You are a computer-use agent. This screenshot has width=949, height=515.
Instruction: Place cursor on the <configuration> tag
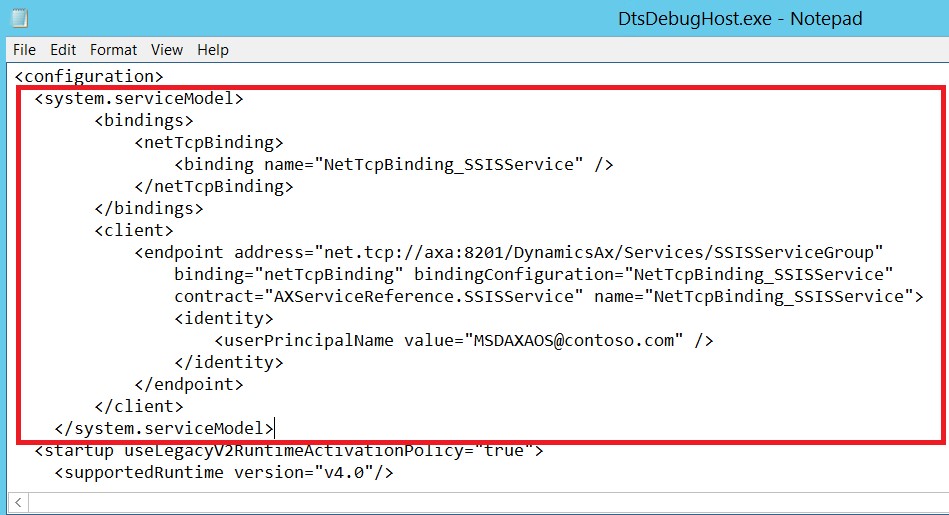pos(88,76)
